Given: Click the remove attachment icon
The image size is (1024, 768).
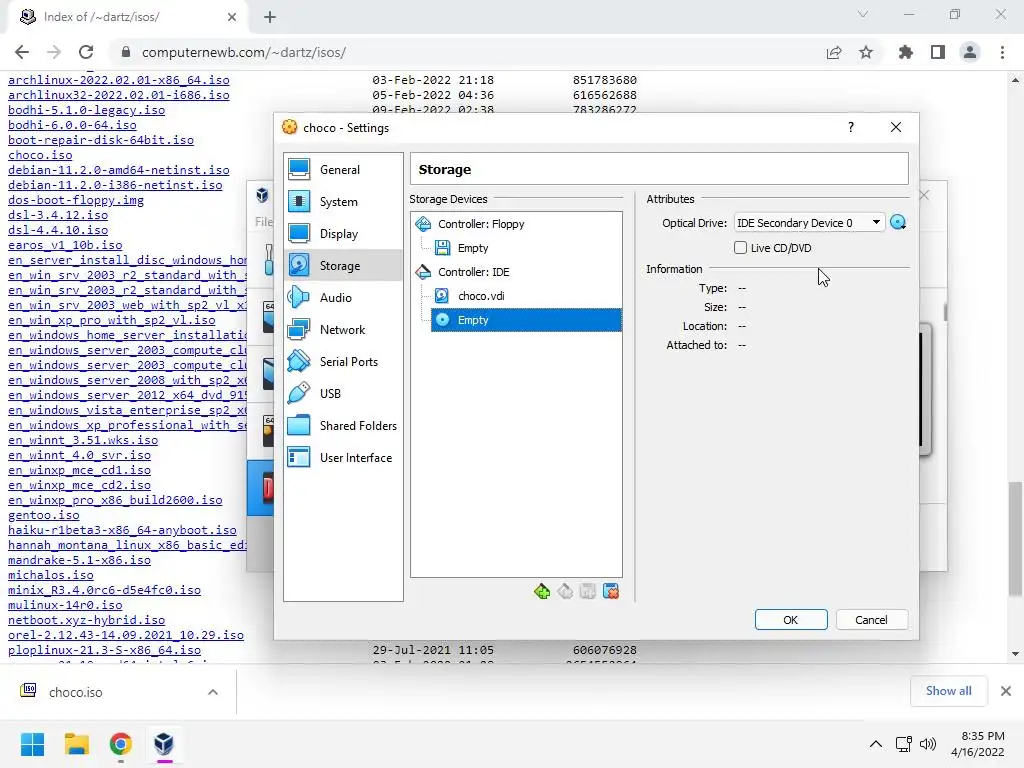Looking at the screenshot, I should click(x=611, y=592).
